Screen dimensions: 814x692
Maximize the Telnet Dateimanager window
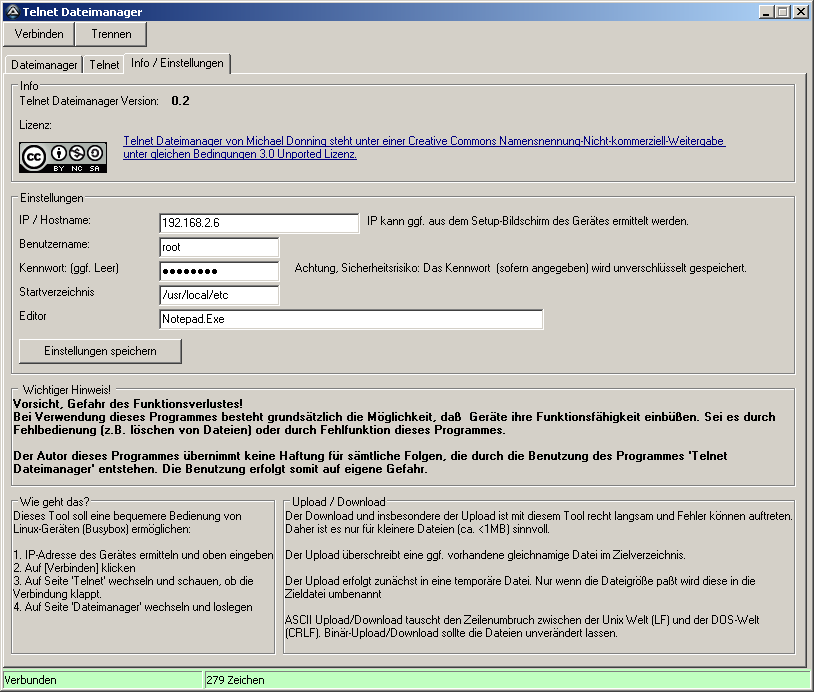click(783, 12)
